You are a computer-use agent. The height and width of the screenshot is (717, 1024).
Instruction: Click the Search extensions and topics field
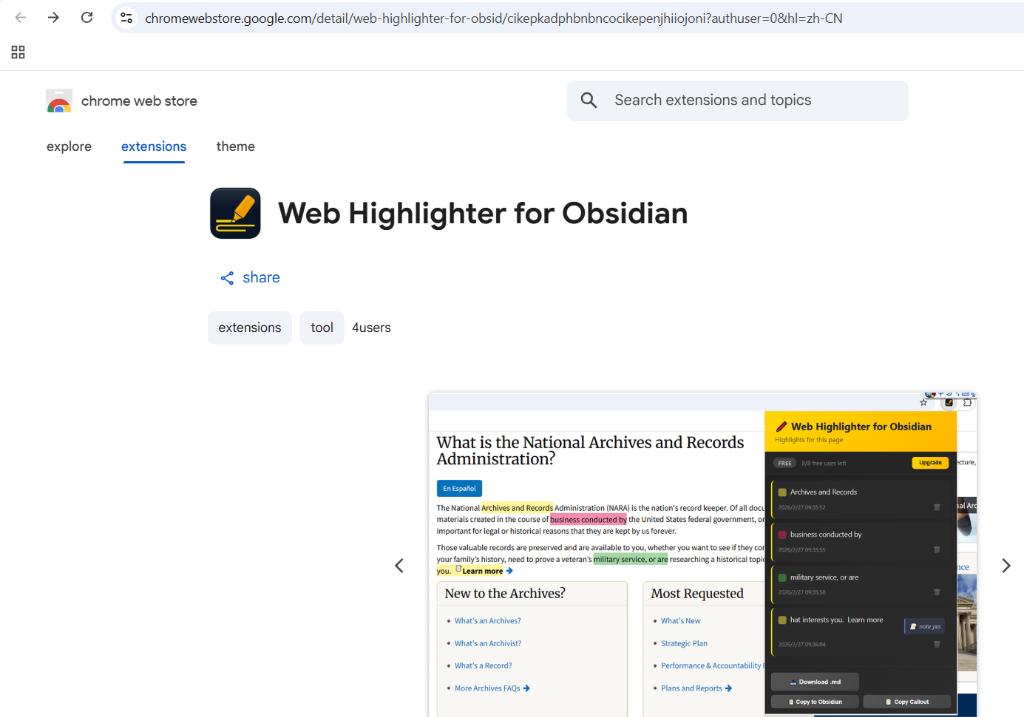(737, 100)
